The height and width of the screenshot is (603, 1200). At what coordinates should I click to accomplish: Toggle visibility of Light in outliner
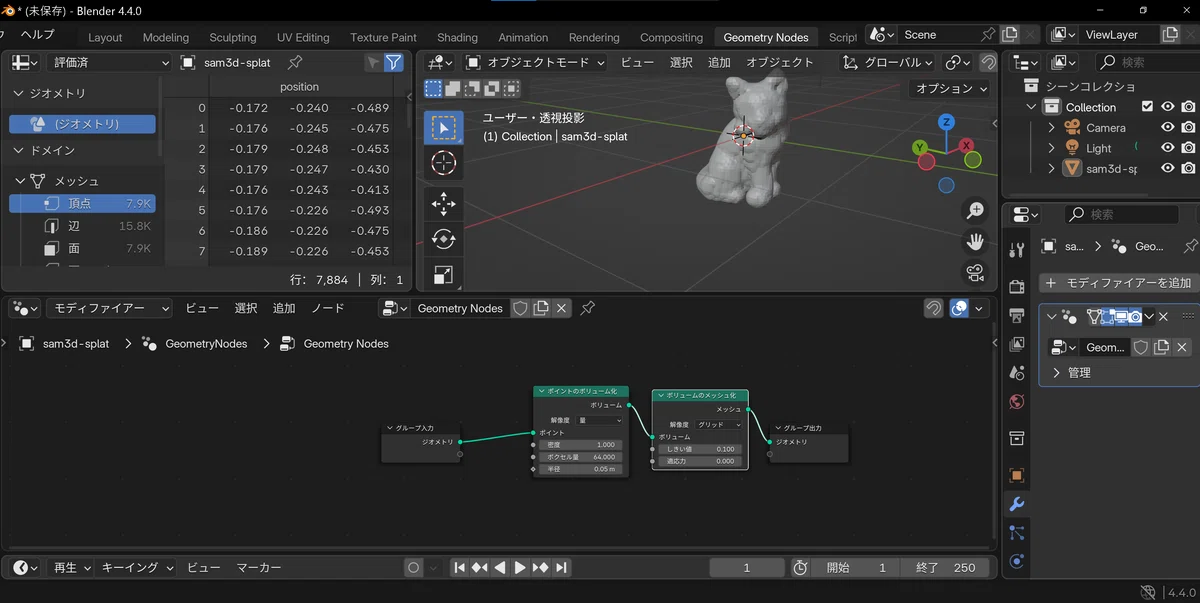(1167, 148)
